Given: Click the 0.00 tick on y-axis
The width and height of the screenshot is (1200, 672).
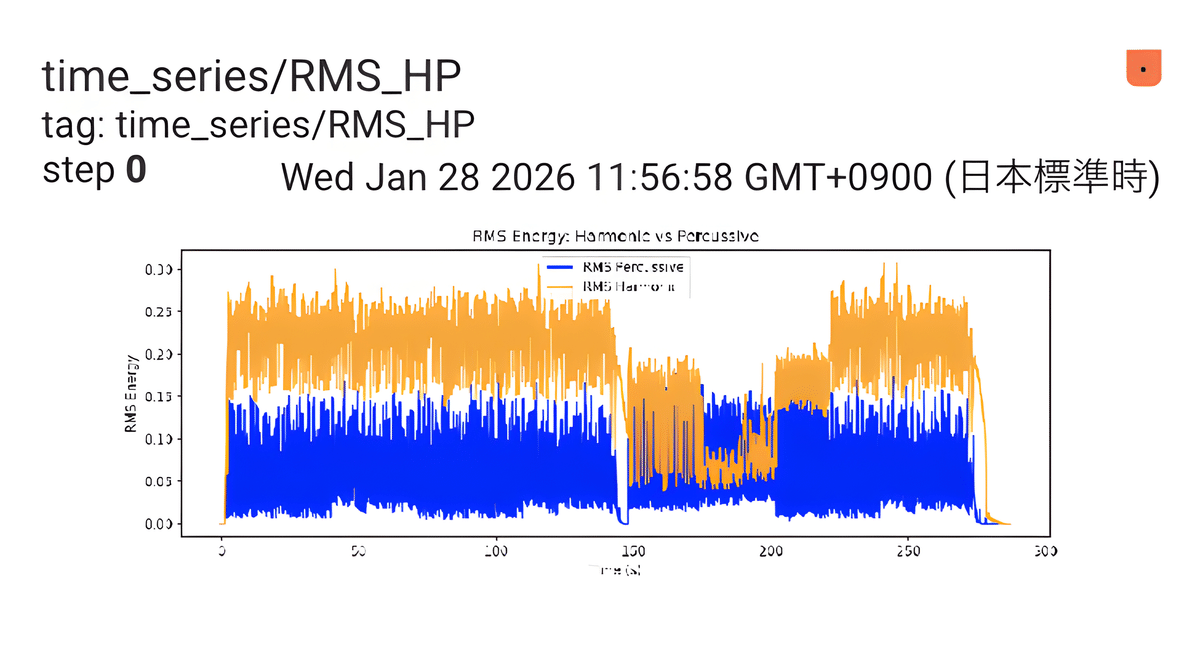Looking at the screenshot, I should click(x=160, y=524).
